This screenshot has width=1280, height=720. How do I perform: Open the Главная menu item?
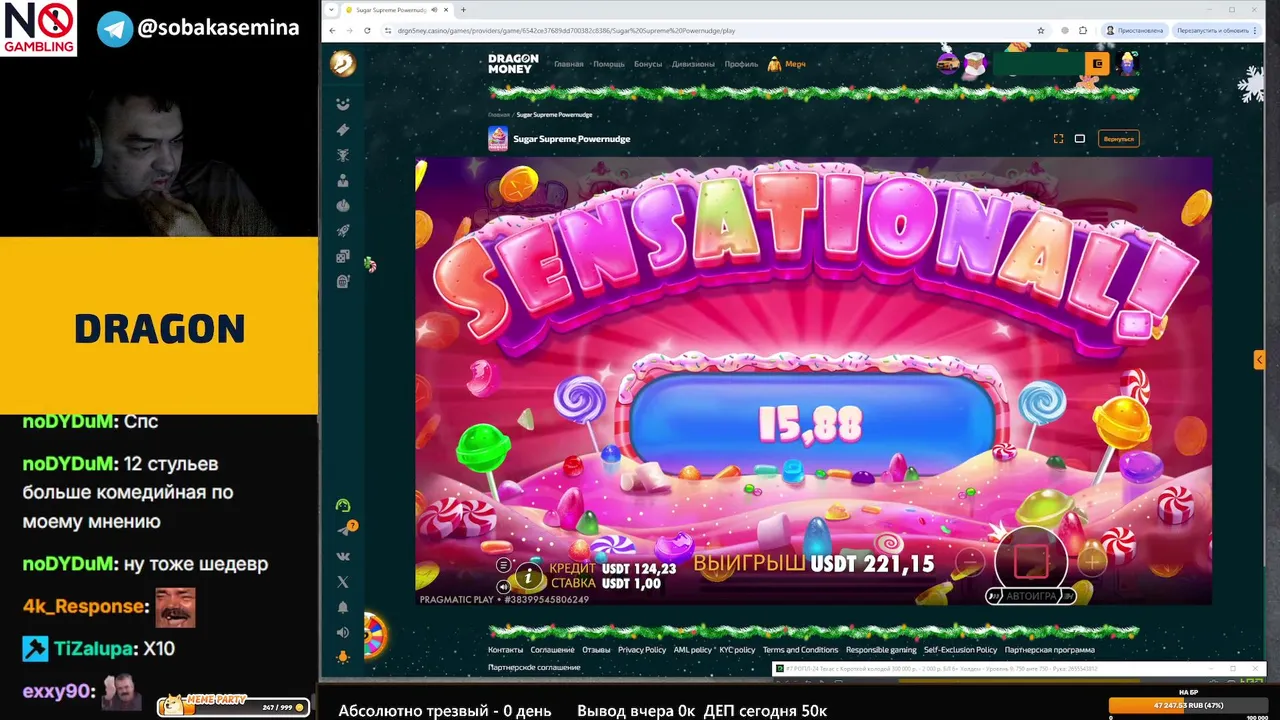(x=568, y=64)
